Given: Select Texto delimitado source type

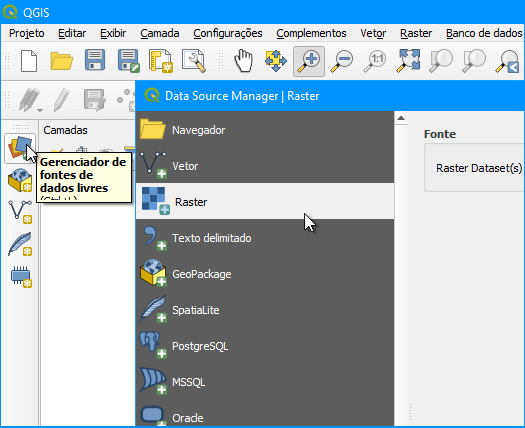Looking at the screenshot, I should (x=265, y=238).
